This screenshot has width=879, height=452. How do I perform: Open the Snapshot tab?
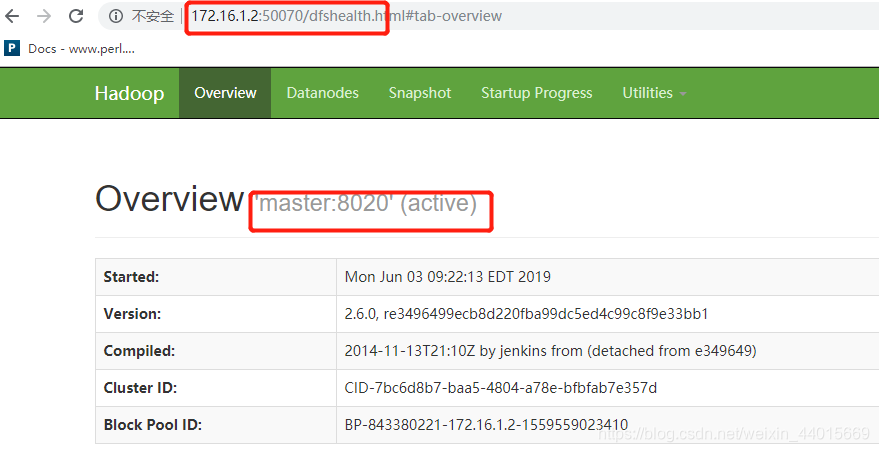(420, 93)
